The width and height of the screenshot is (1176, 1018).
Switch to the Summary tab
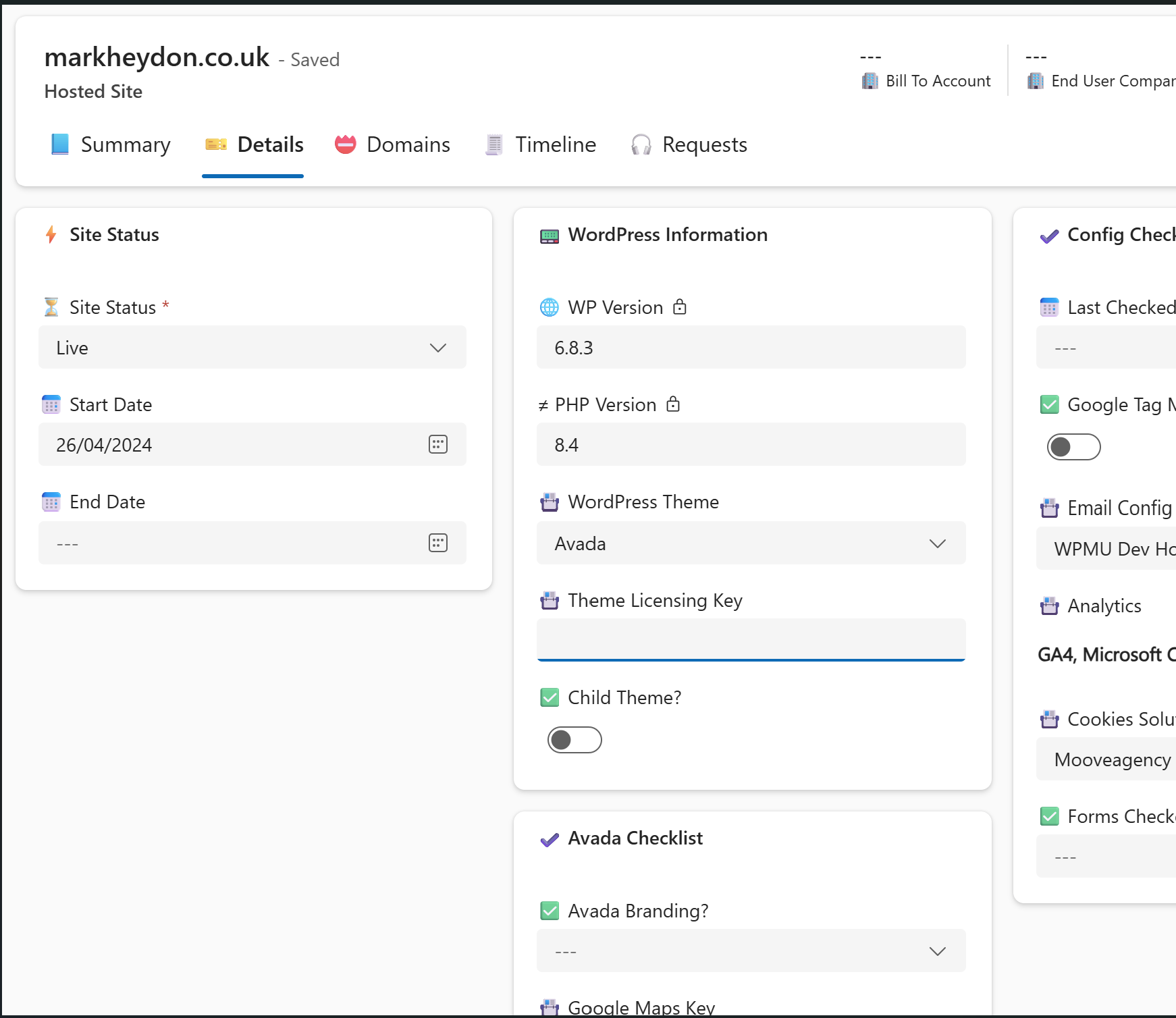[110, 144]
